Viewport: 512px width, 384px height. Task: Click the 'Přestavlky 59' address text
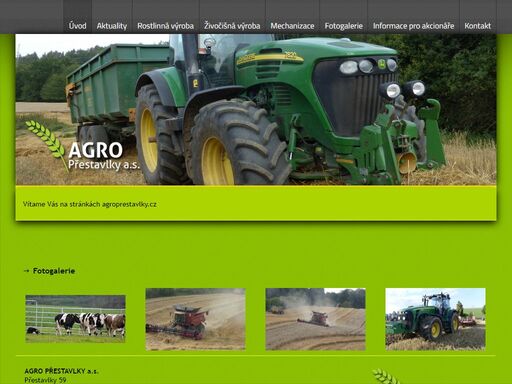point(45,380)
